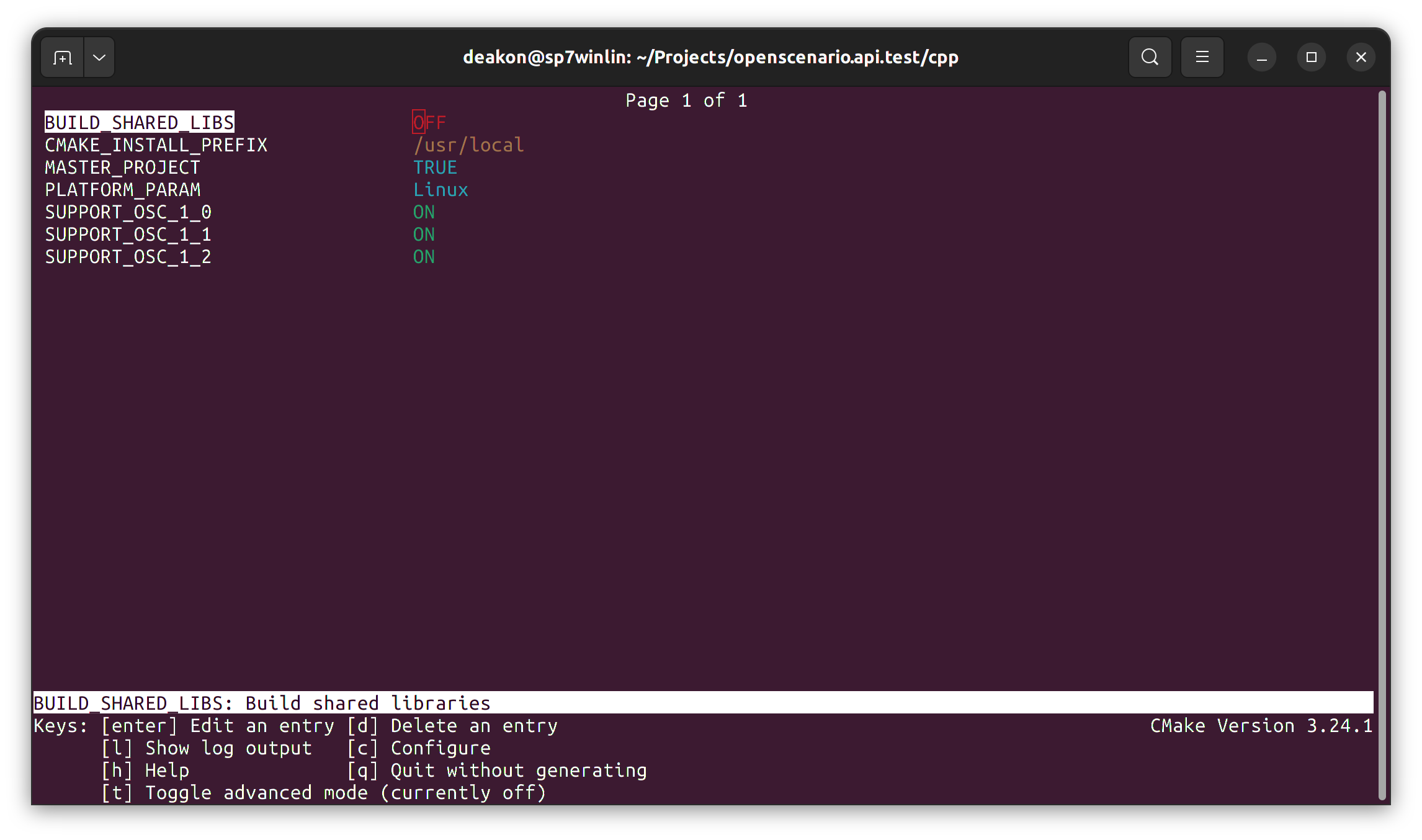Toggle the ON value of SUPPORT_OSC_1_2
This screenshot has height=840, width=1422.
(424, 256)
